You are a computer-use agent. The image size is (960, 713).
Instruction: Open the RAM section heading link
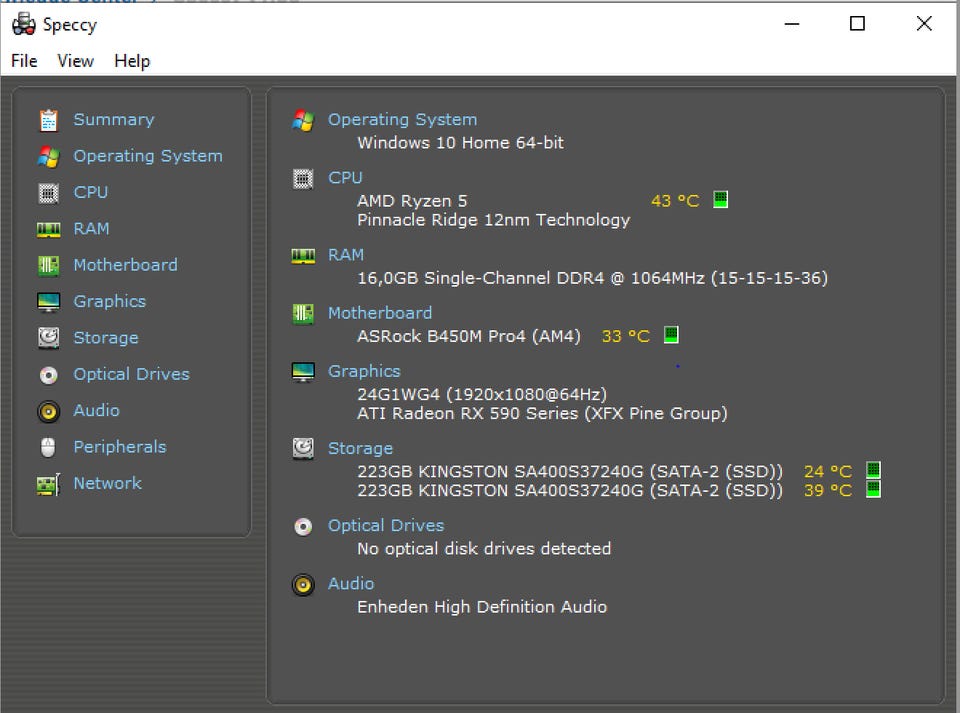pos(346,255)
